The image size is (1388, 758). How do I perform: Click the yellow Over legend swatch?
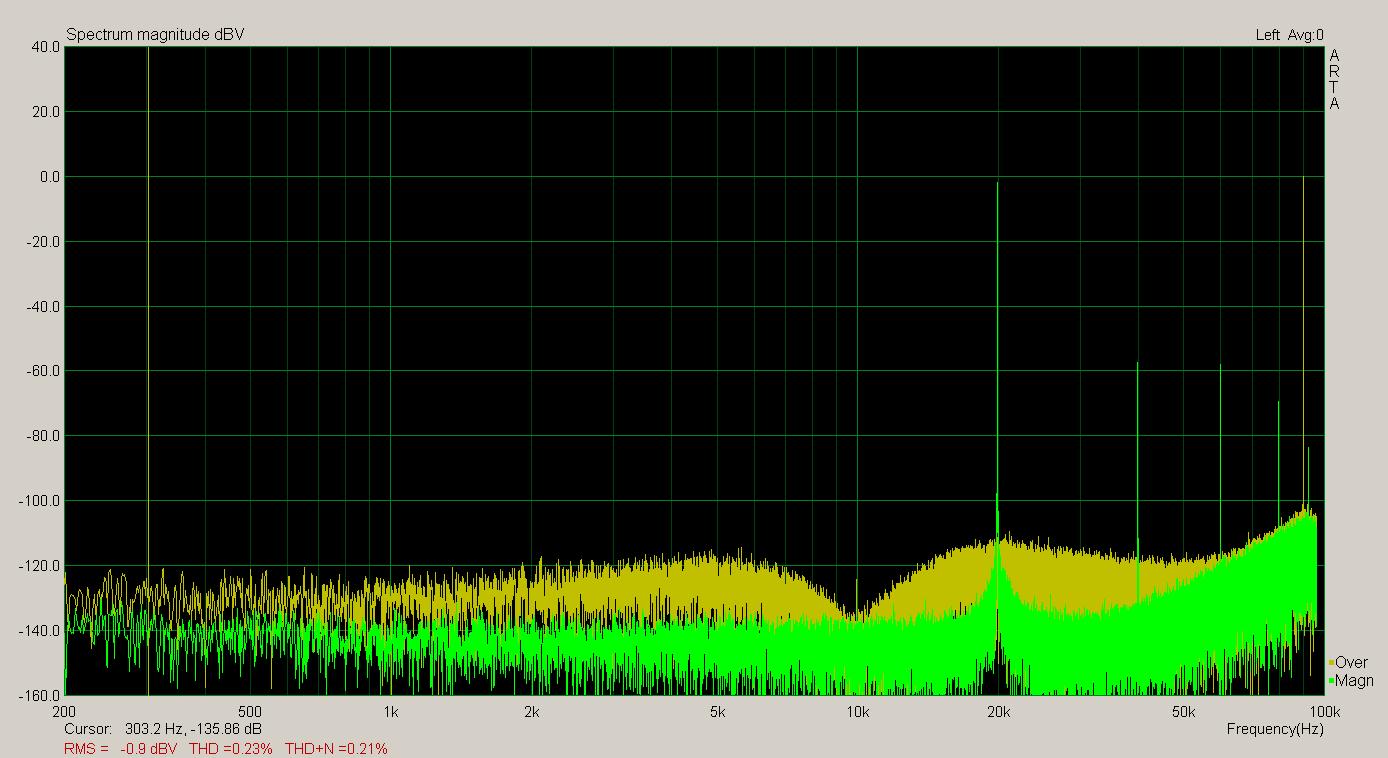1332,663
